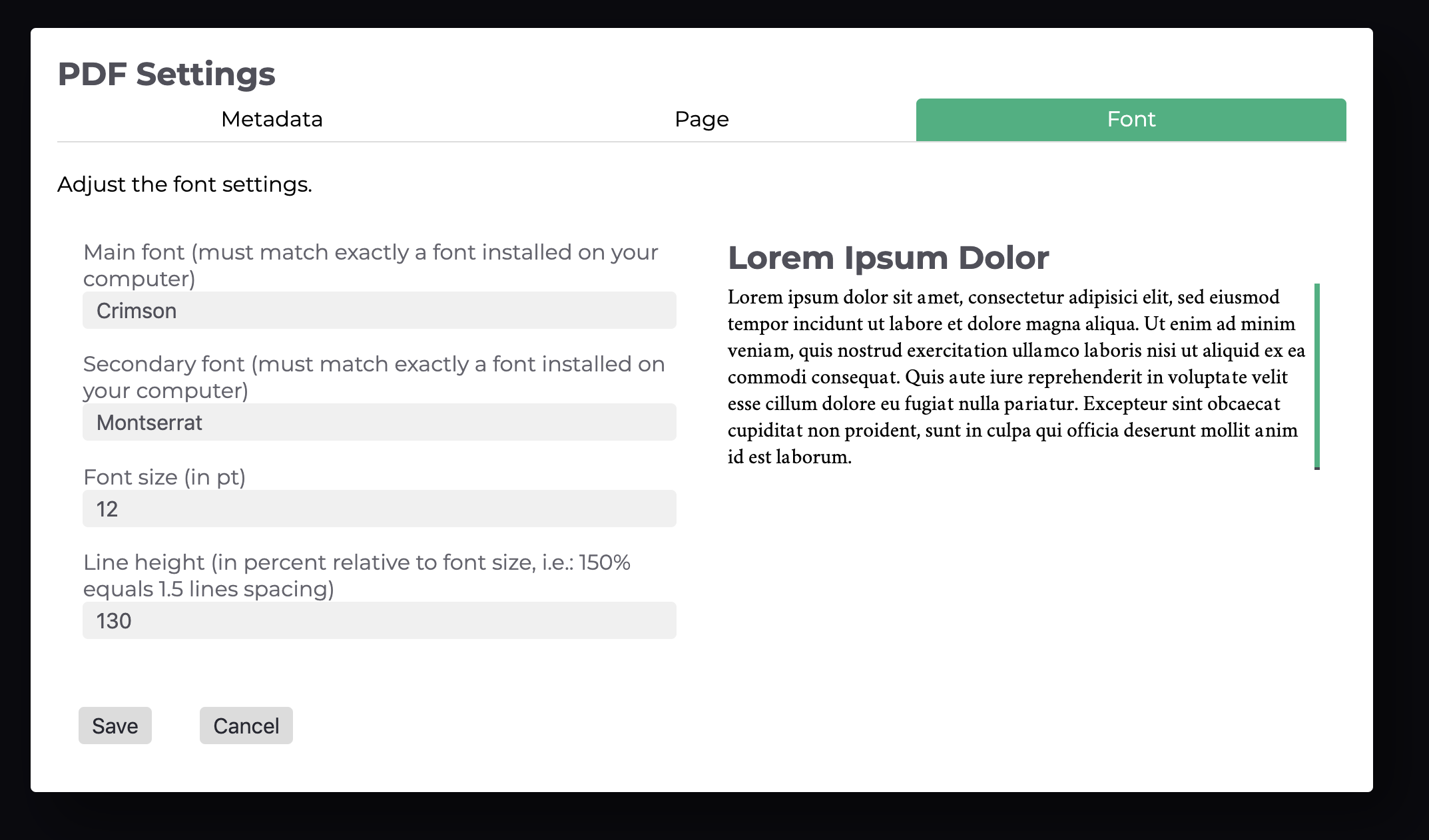Focus the Main font field containing Crimson
Viewport: 1429px width, 840px height.
[379, 310]
